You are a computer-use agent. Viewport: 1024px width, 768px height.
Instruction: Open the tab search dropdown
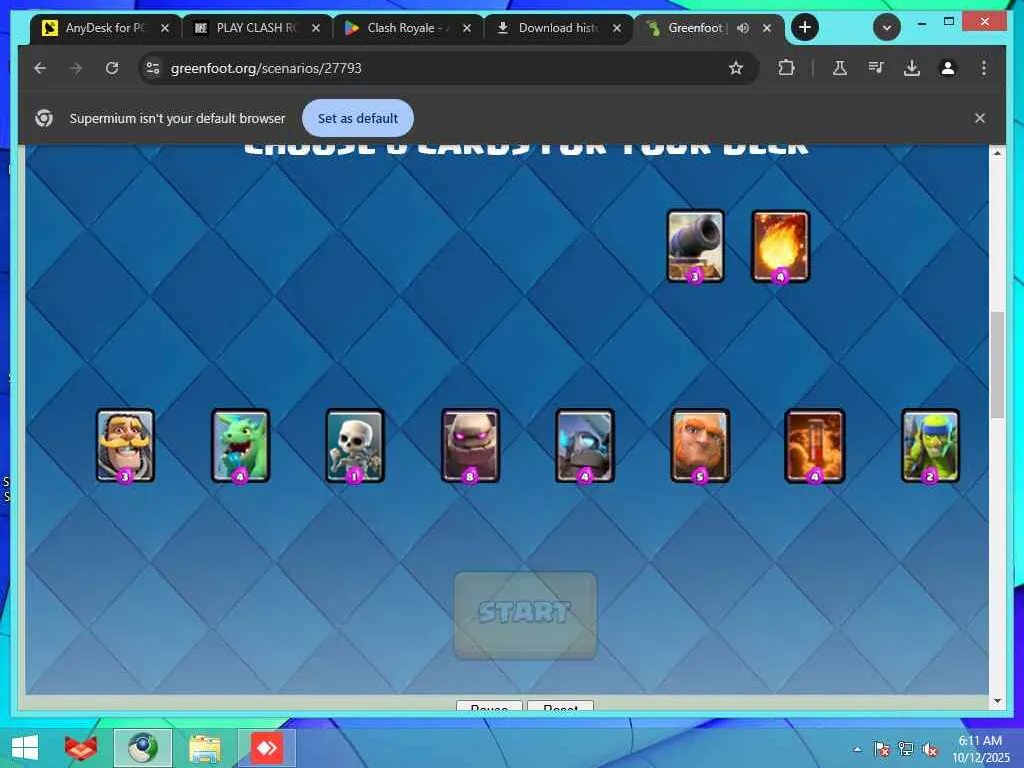(887, 27)
